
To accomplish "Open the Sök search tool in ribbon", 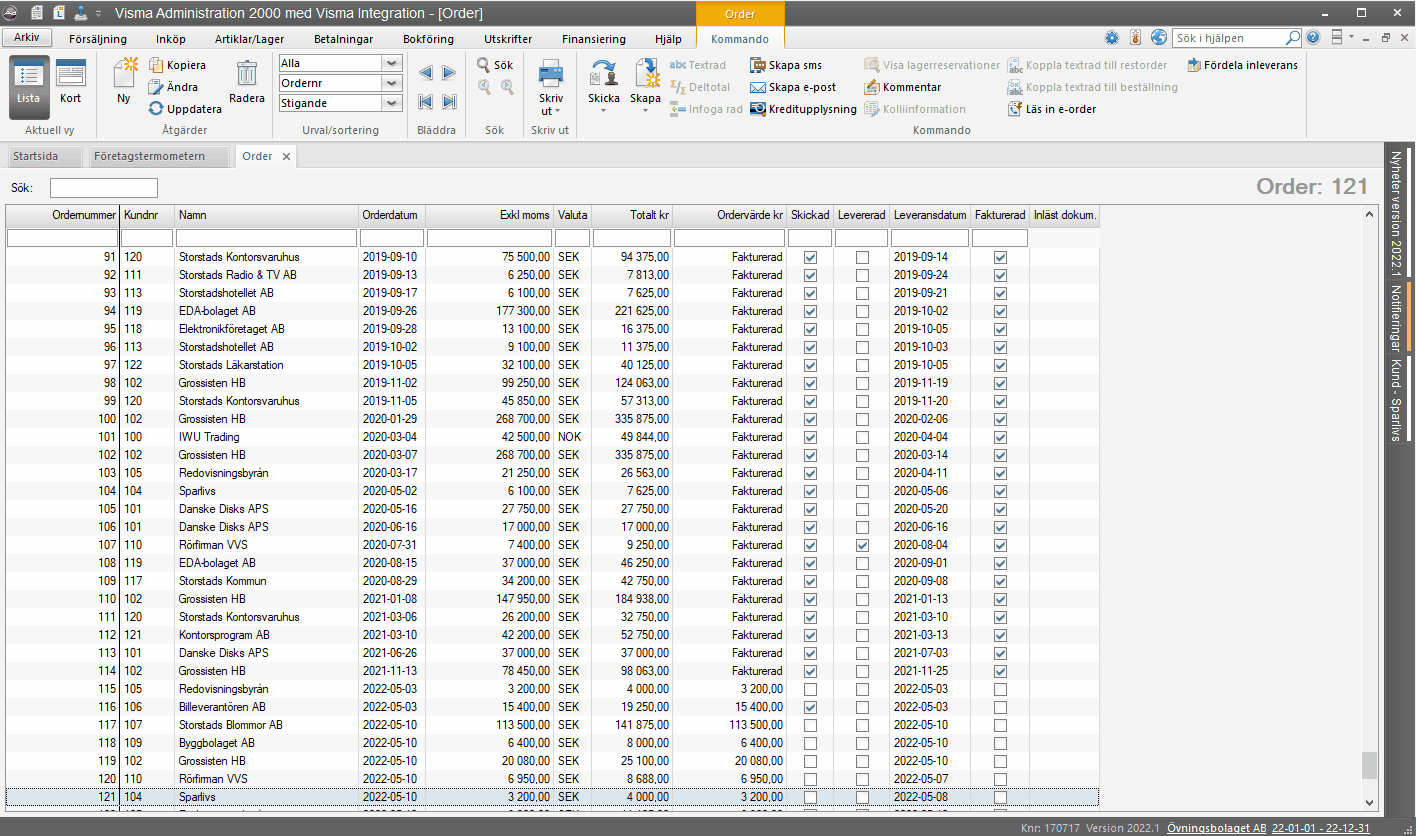I will click(495, 65).
